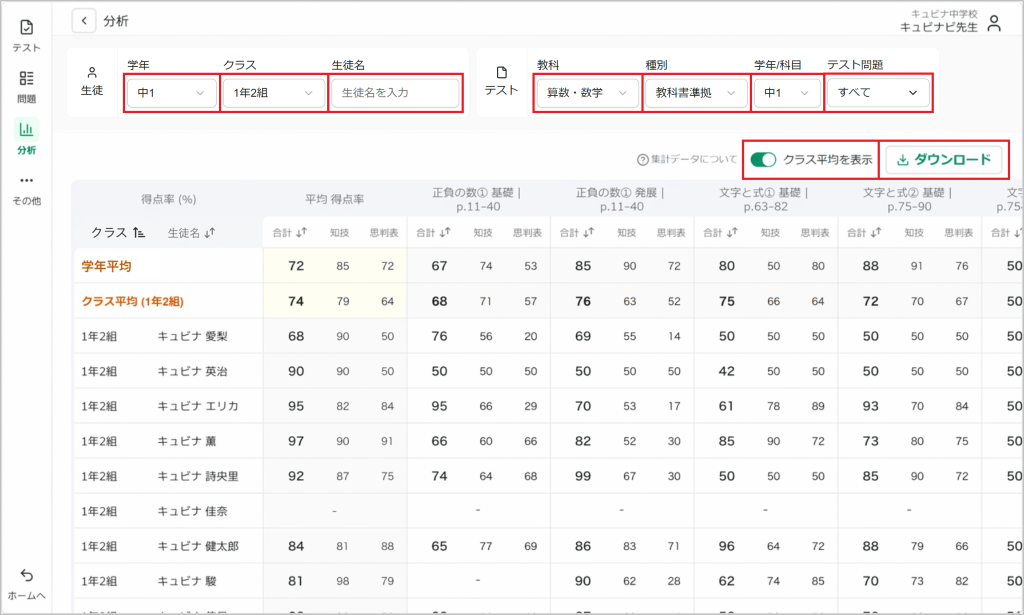Sort by 生徒名 column sort icon
The width and height of the screenshot is (1024, 615).
point(210,232)
